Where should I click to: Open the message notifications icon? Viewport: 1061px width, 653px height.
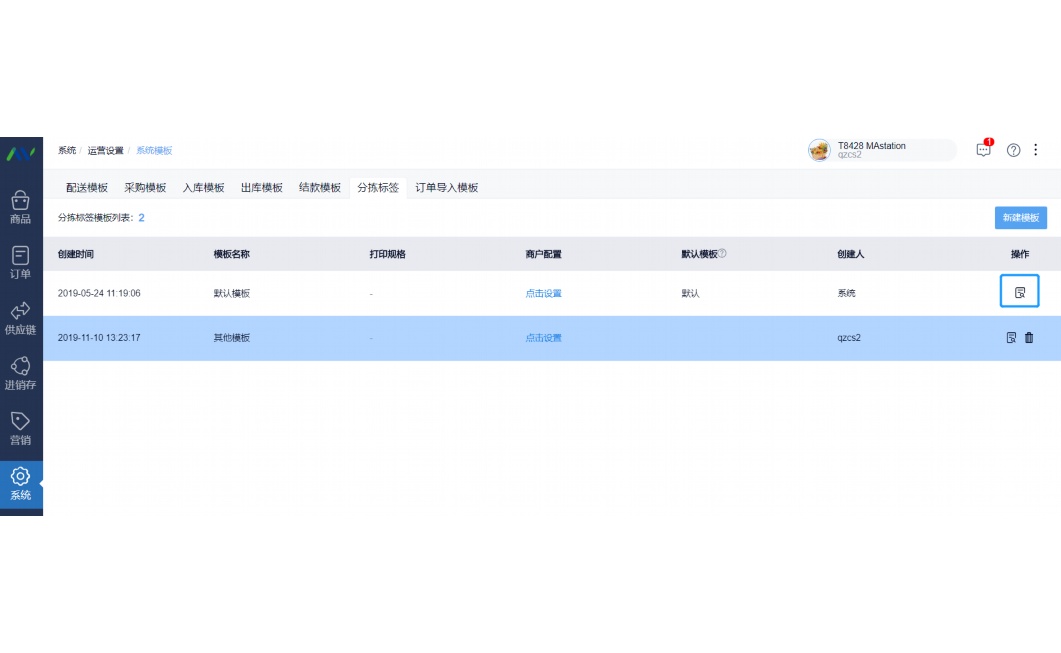(x=984, y=150)
